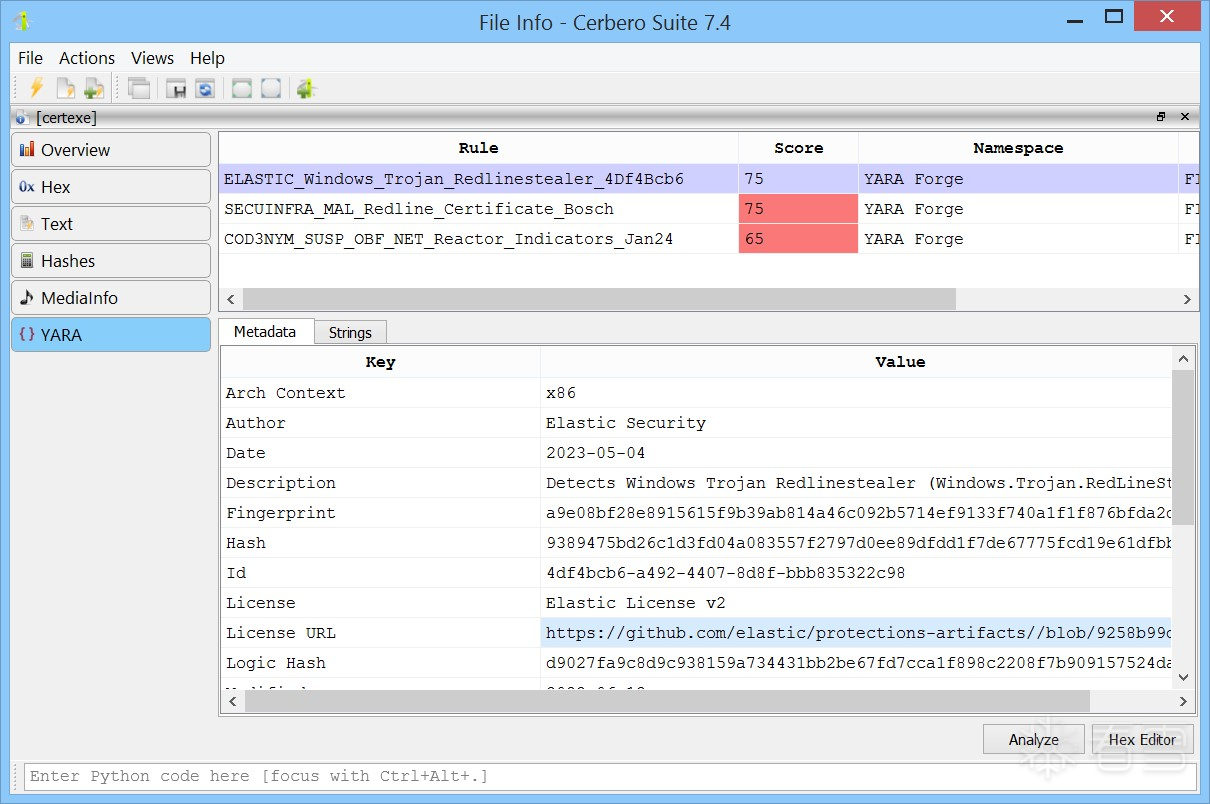Open the MediaInfo sidebar view
Image resolution: width=1210 pixels, height=804 pixels.
(111, 298)
